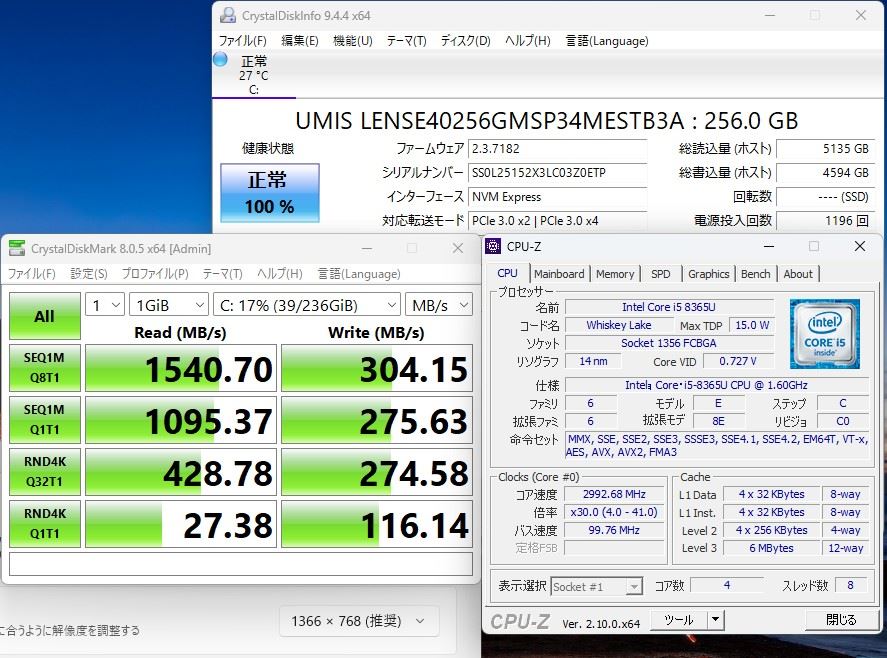Image resolution: width=887 pixels, height=658 pixels.
Task: Click the 閉じる button in CPU-Z
Action: coord(841,620)
